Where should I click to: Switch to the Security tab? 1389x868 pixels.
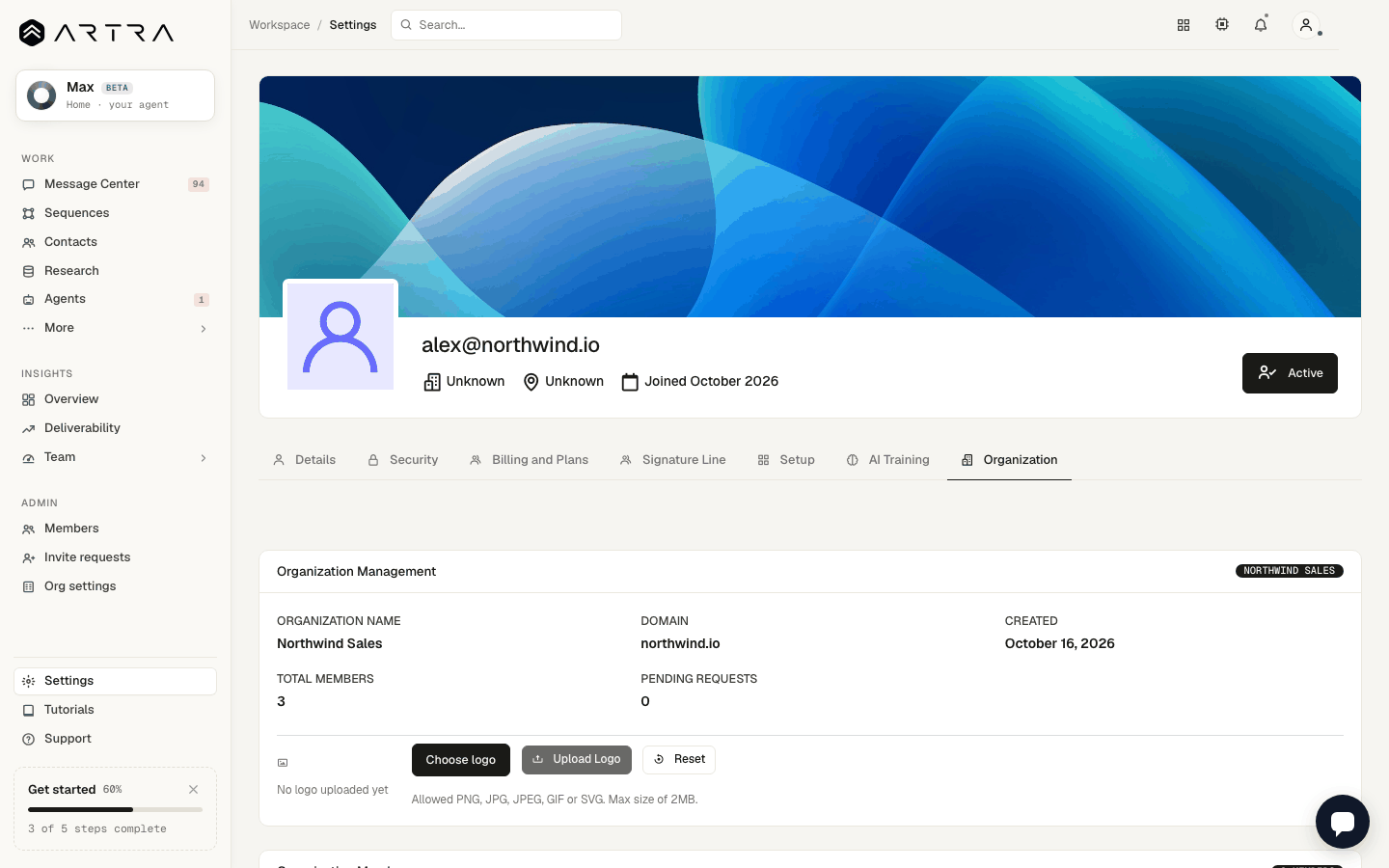click(403, 460)
